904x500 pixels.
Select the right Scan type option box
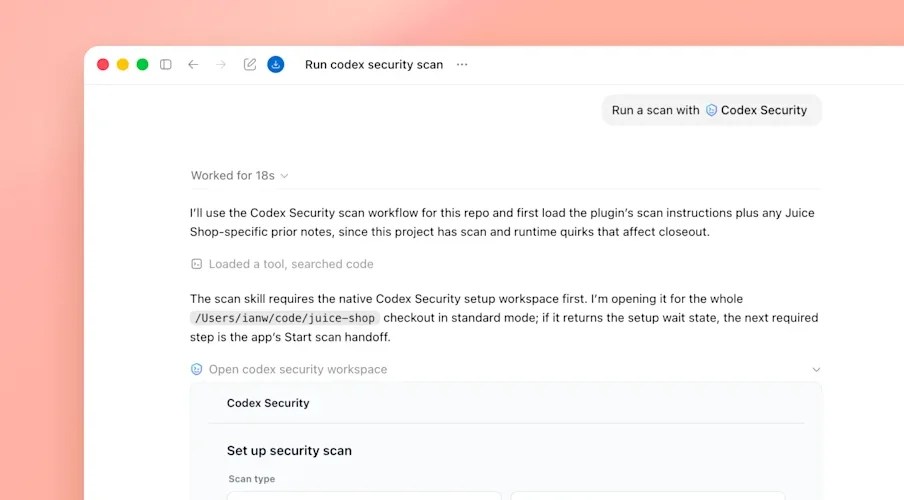[647, 495]
